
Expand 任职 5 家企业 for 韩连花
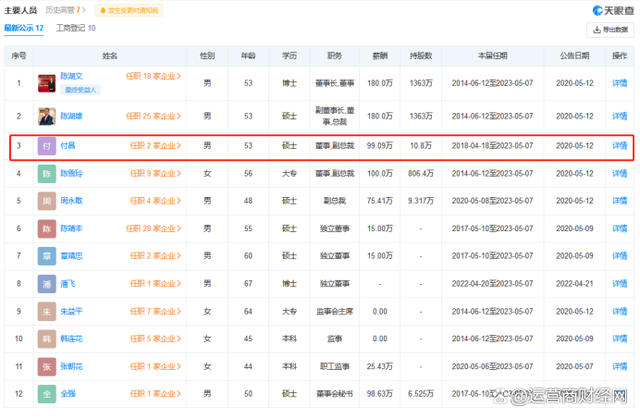156,339
